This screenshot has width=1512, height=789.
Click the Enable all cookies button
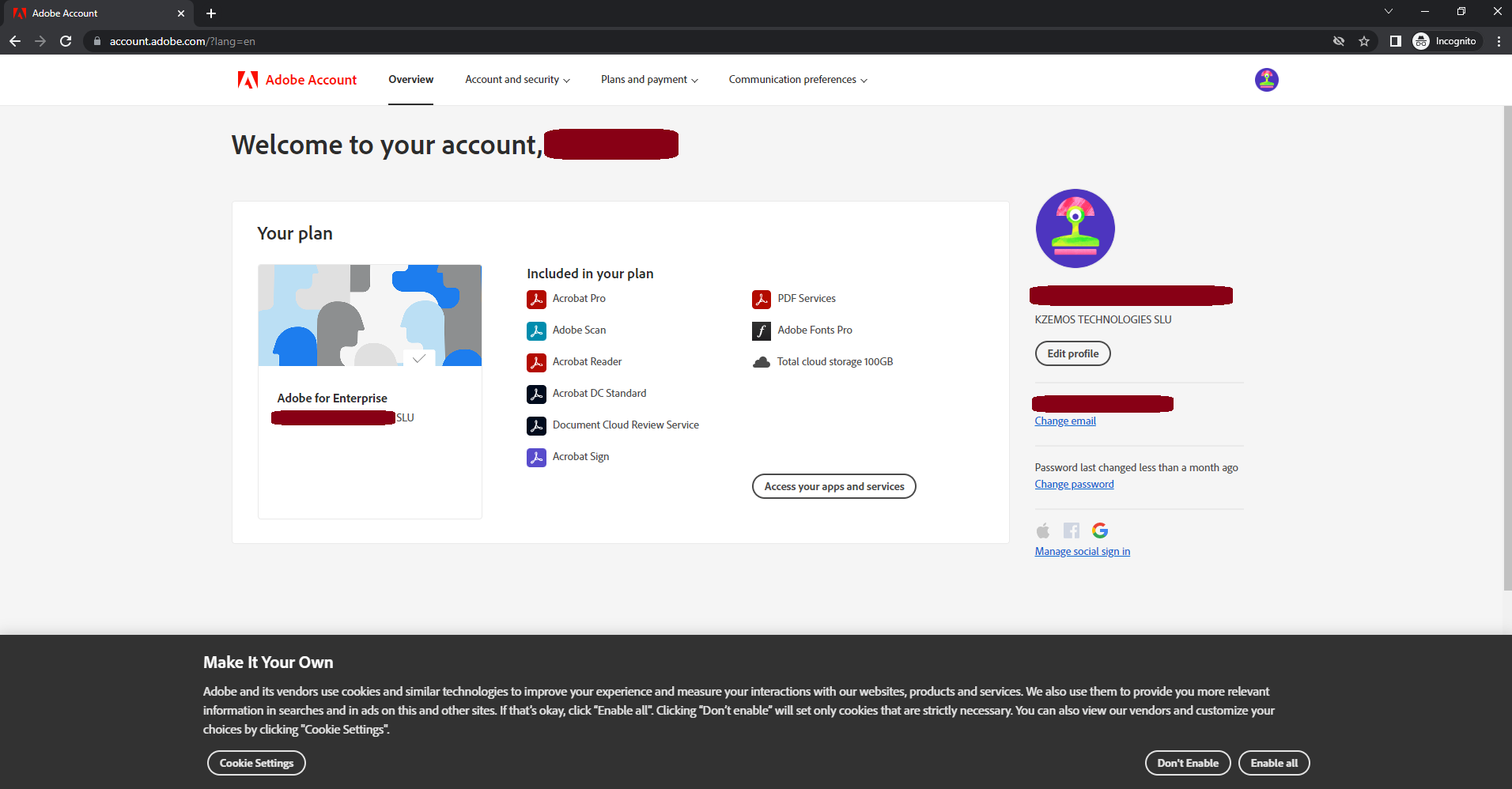pos(1273,762)
